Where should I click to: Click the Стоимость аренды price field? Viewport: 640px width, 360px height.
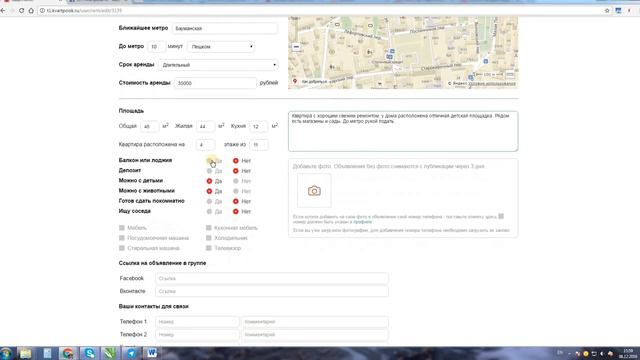215,83
